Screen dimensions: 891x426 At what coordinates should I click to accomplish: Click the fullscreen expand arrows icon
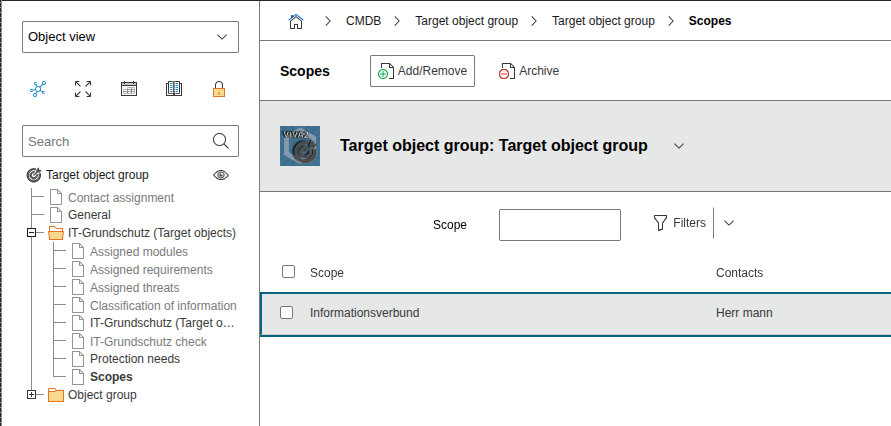pyautogui.click(x=83, y=89)
